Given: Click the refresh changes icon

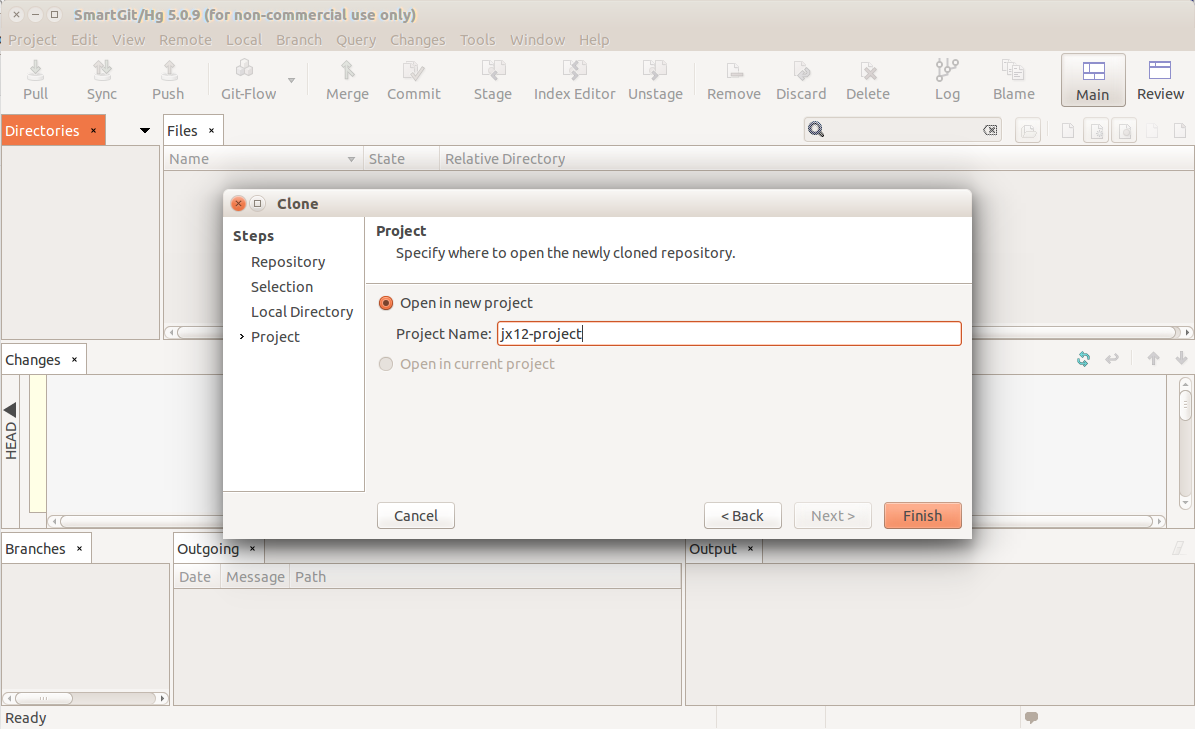Looking at the screenshot, I should tap(1083, 359).
